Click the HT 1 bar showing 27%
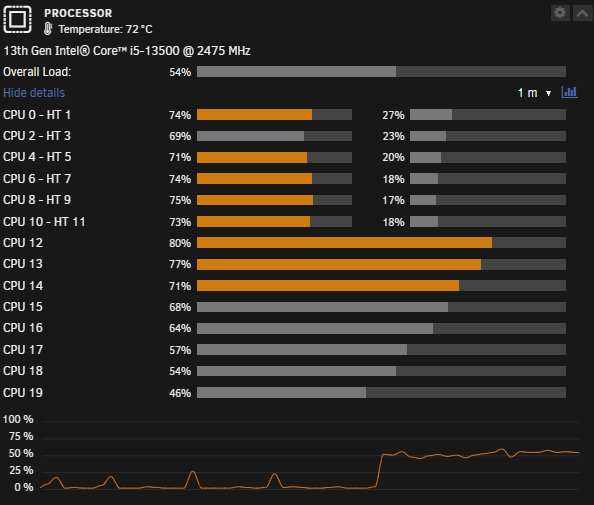The image size is (594, 505). [488, 114]
